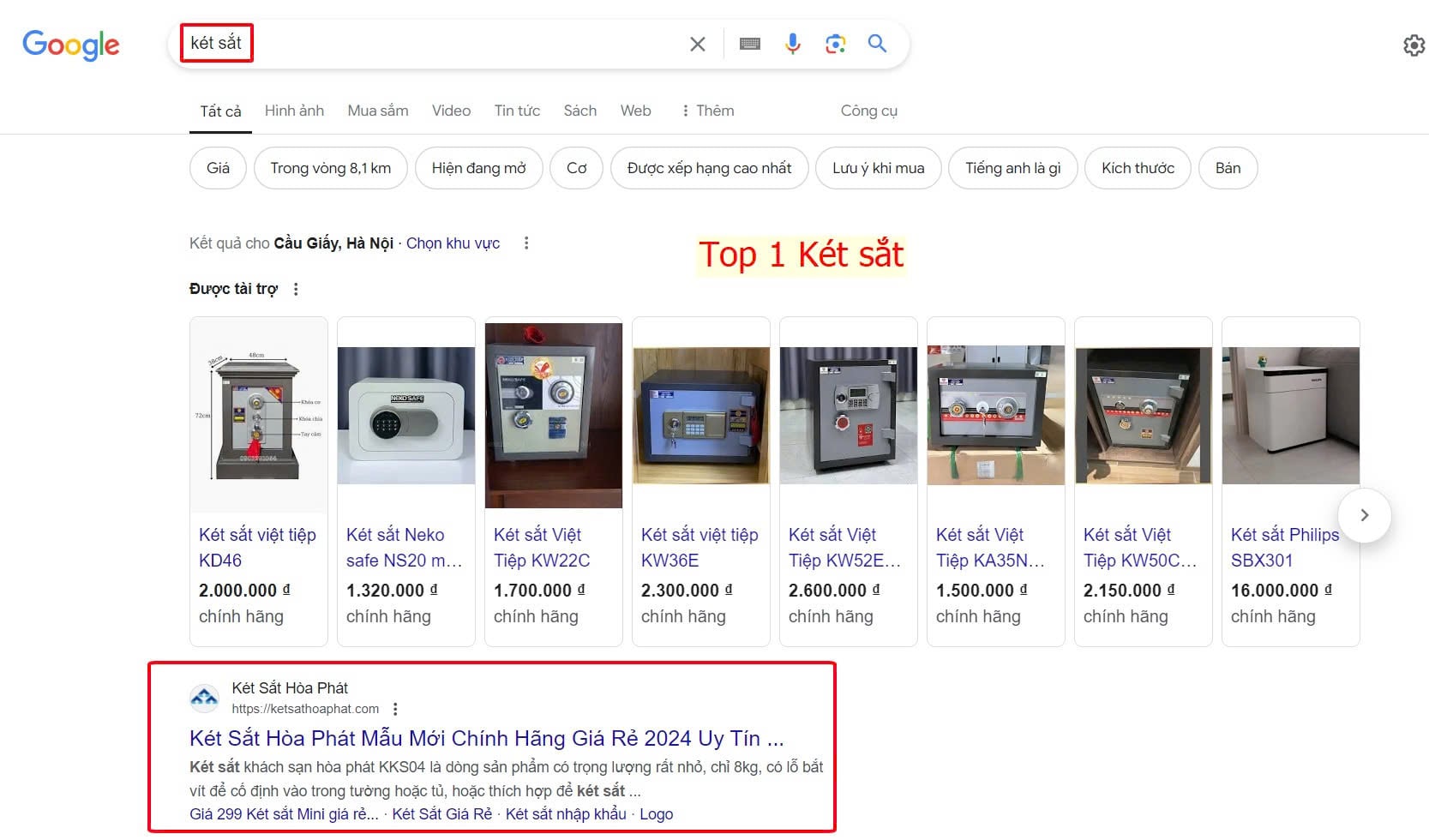Switch to the Tin tức tab
Screen dimensions: 1429x840
point(517,111)
